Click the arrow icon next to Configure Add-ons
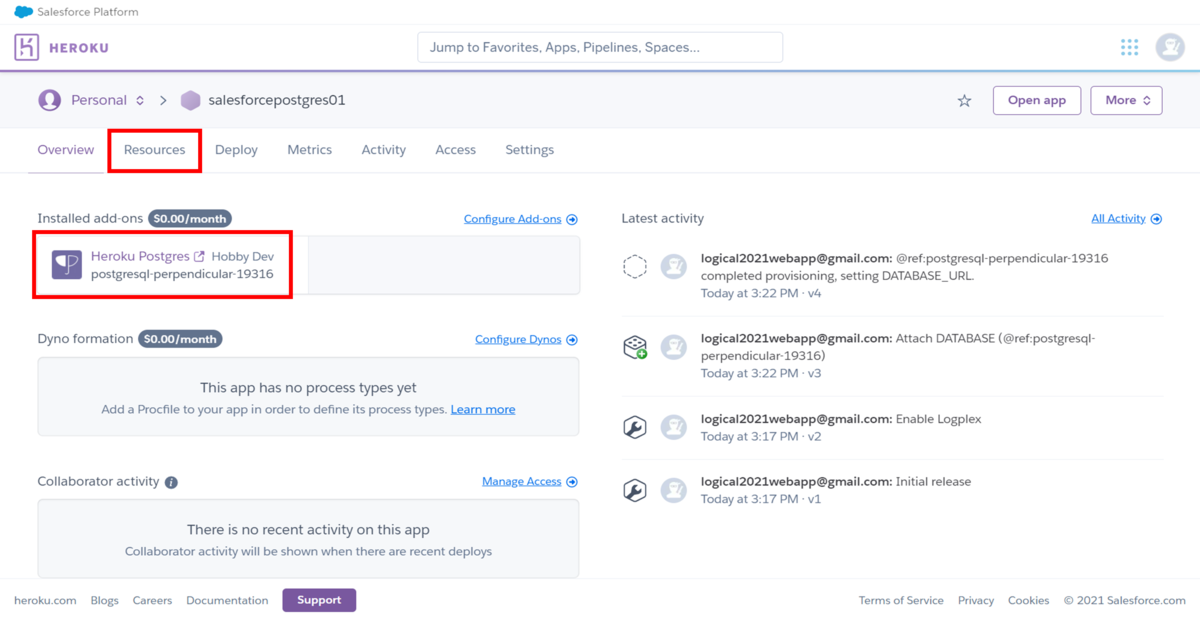 [572, 219]
